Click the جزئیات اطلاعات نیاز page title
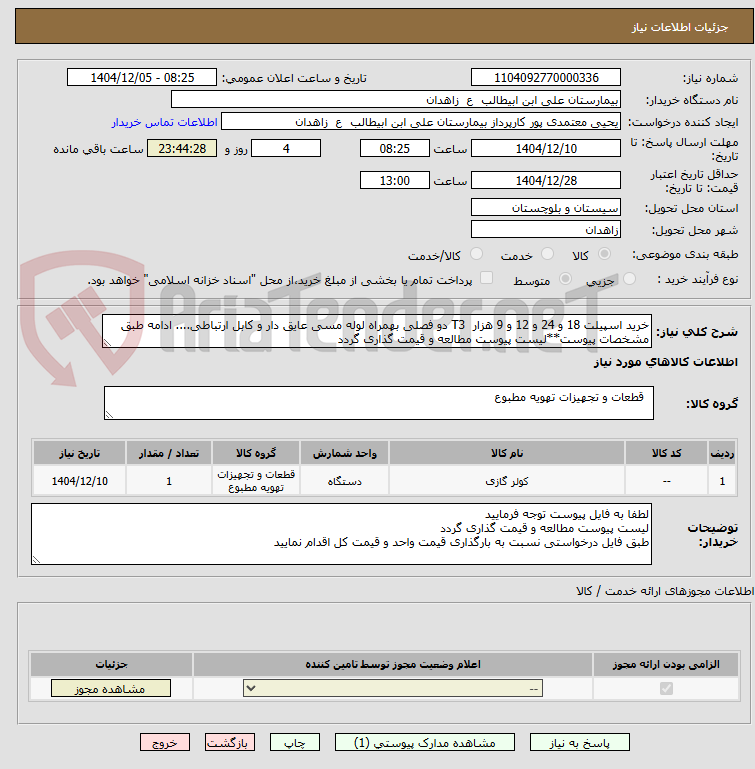The image size is (755, 769). tap(679, 27)
